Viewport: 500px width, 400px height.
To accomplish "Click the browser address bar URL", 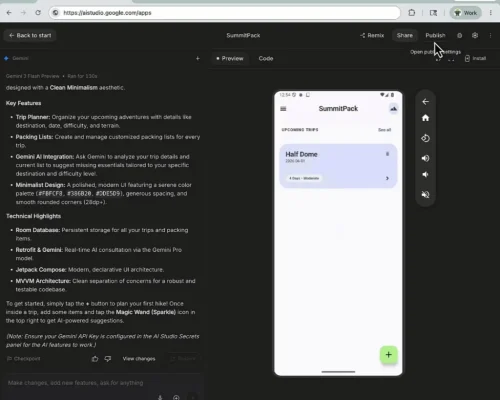I will point(107,13).
